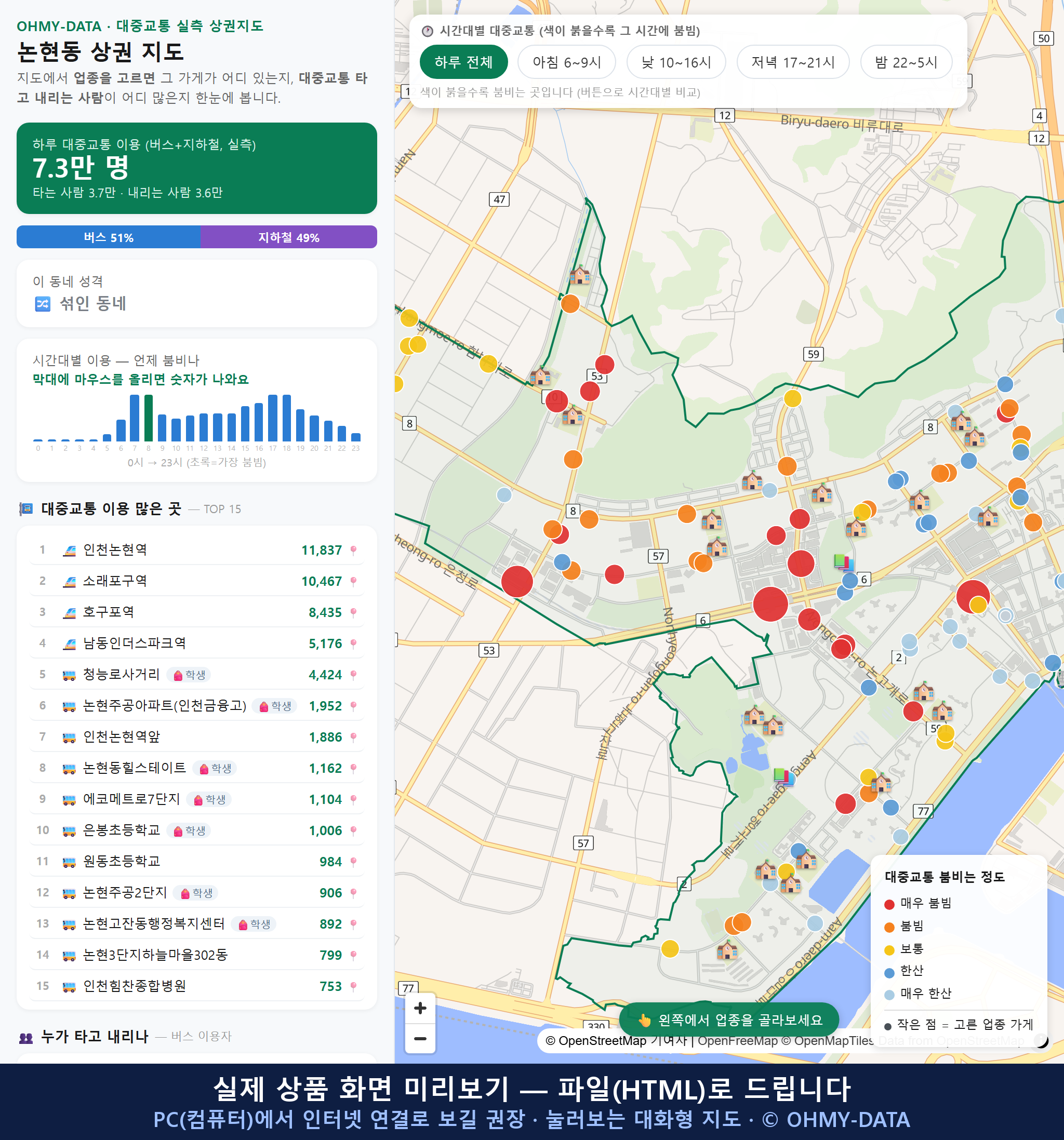Click the 이 동네 성격 card
1064x1140 pixels.
pyautogui.click(x=197, y=293)
